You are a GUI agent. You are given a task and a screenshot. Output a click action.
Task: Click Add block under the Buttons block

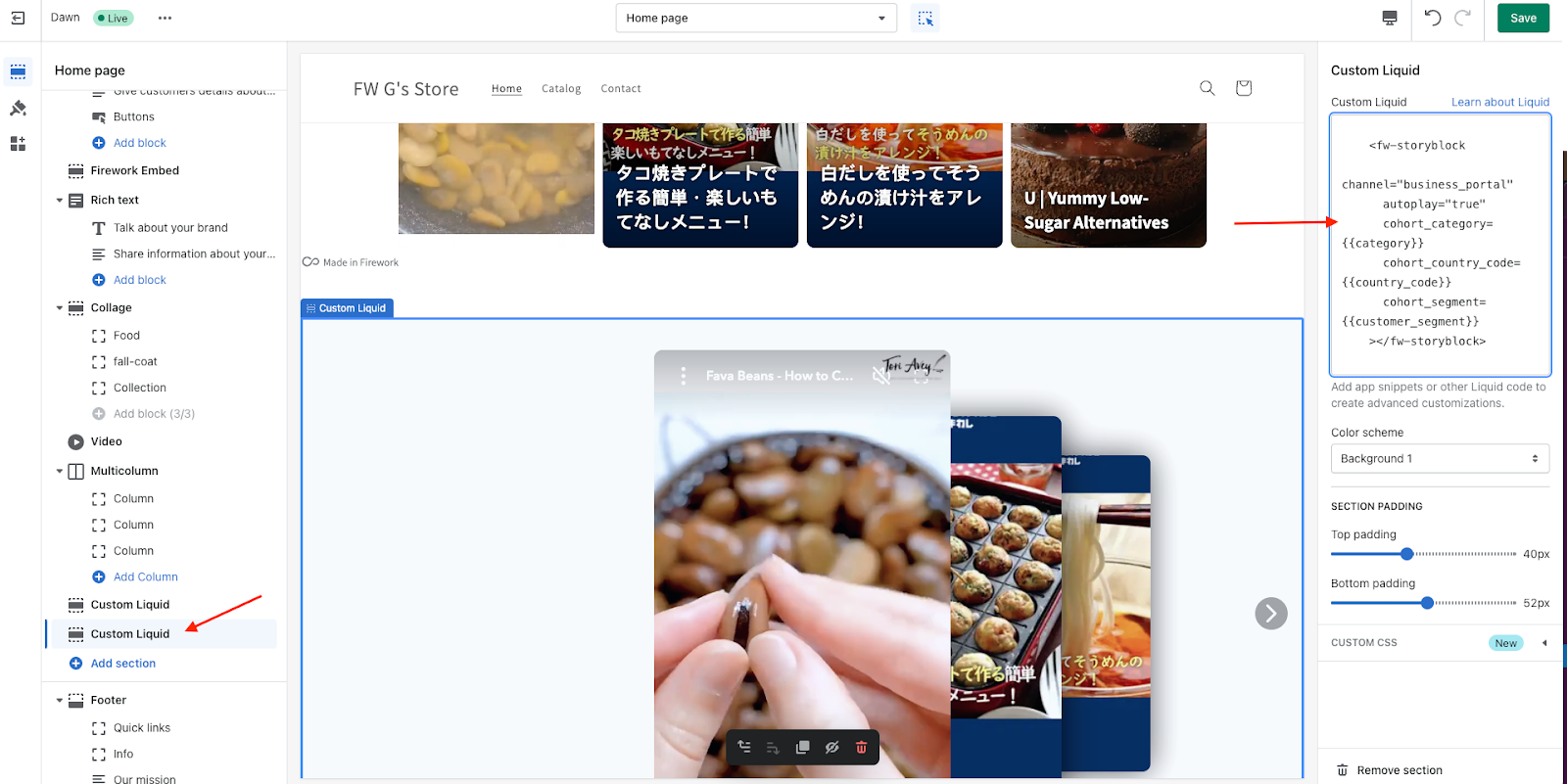(x=139, y=143)
